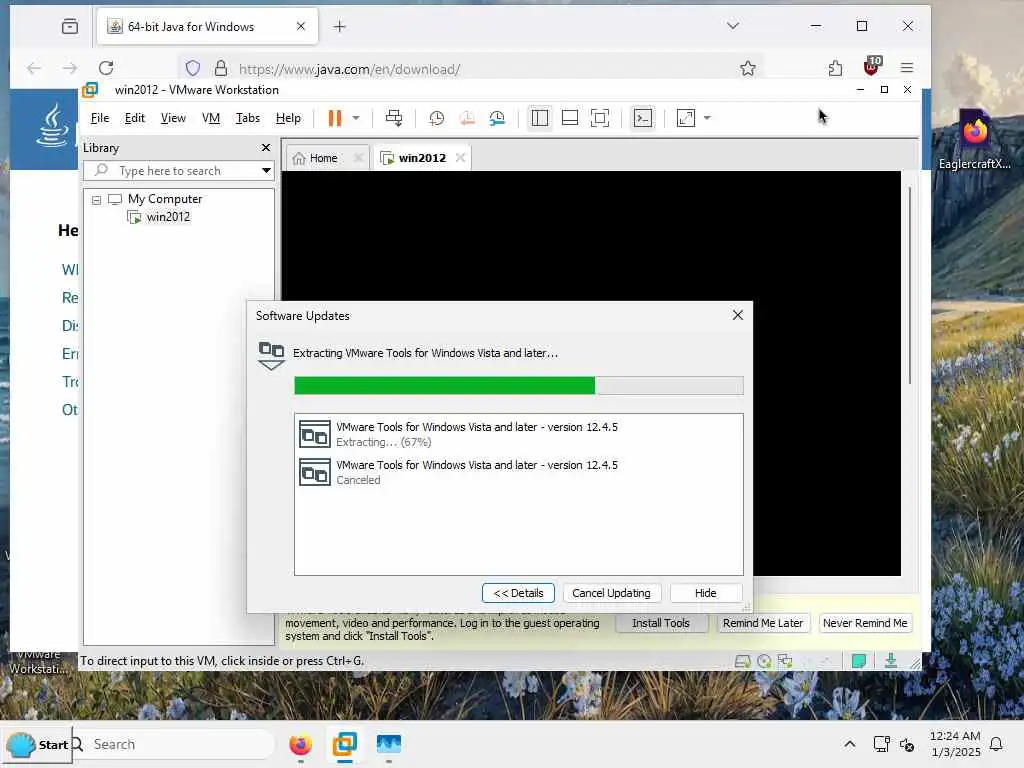
Task: Click Never Remind Me
Action: coord(865,623)
